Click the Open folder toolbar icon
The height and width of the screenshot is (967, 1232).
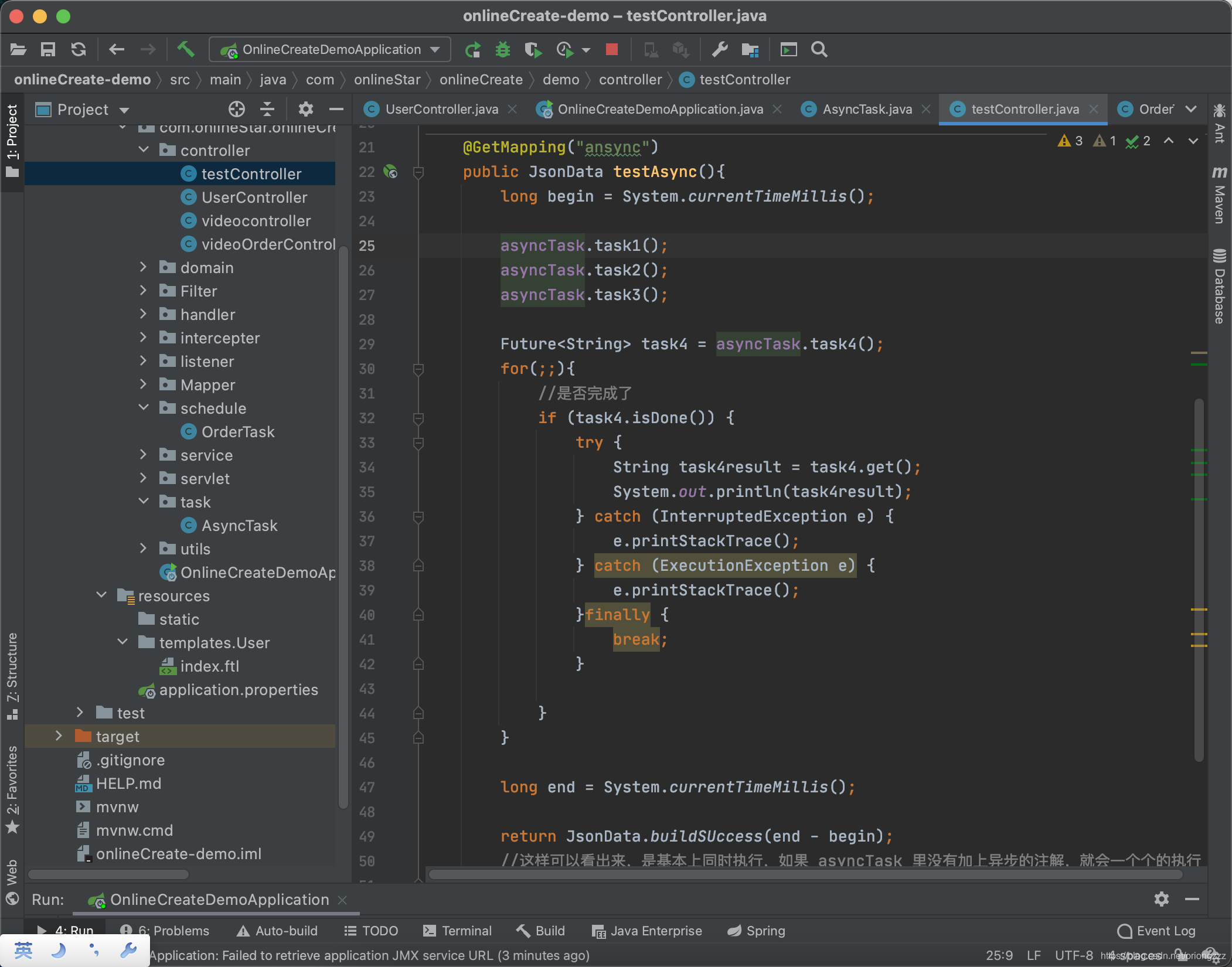click(18, 50)
